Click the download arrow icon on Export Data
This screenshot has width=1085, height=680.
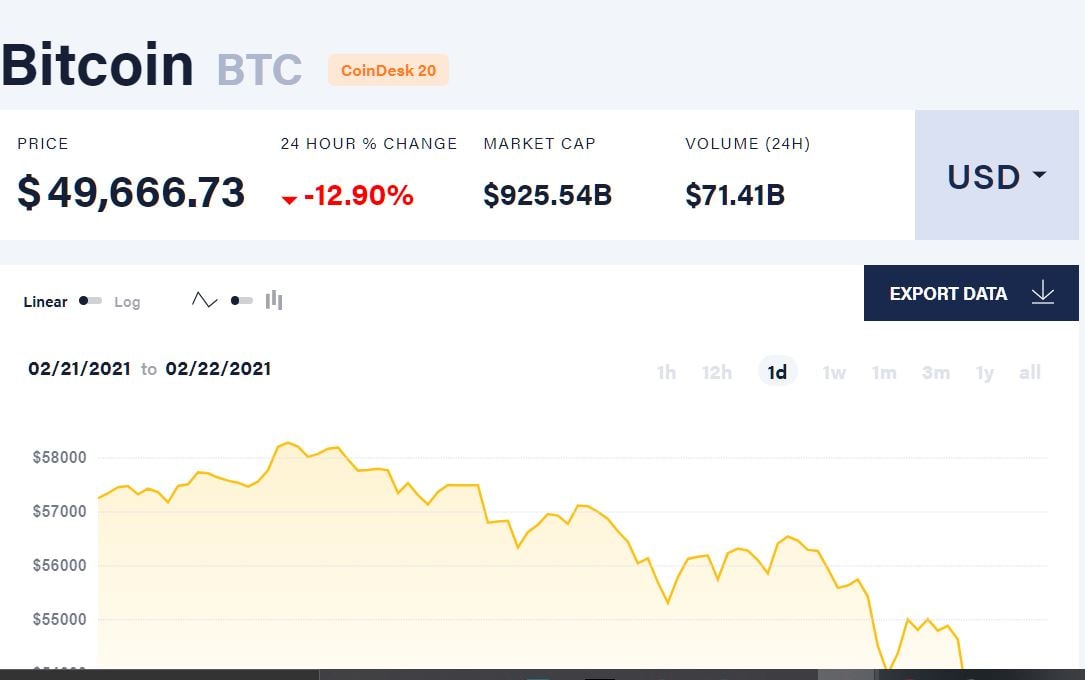click(1043, 293)
